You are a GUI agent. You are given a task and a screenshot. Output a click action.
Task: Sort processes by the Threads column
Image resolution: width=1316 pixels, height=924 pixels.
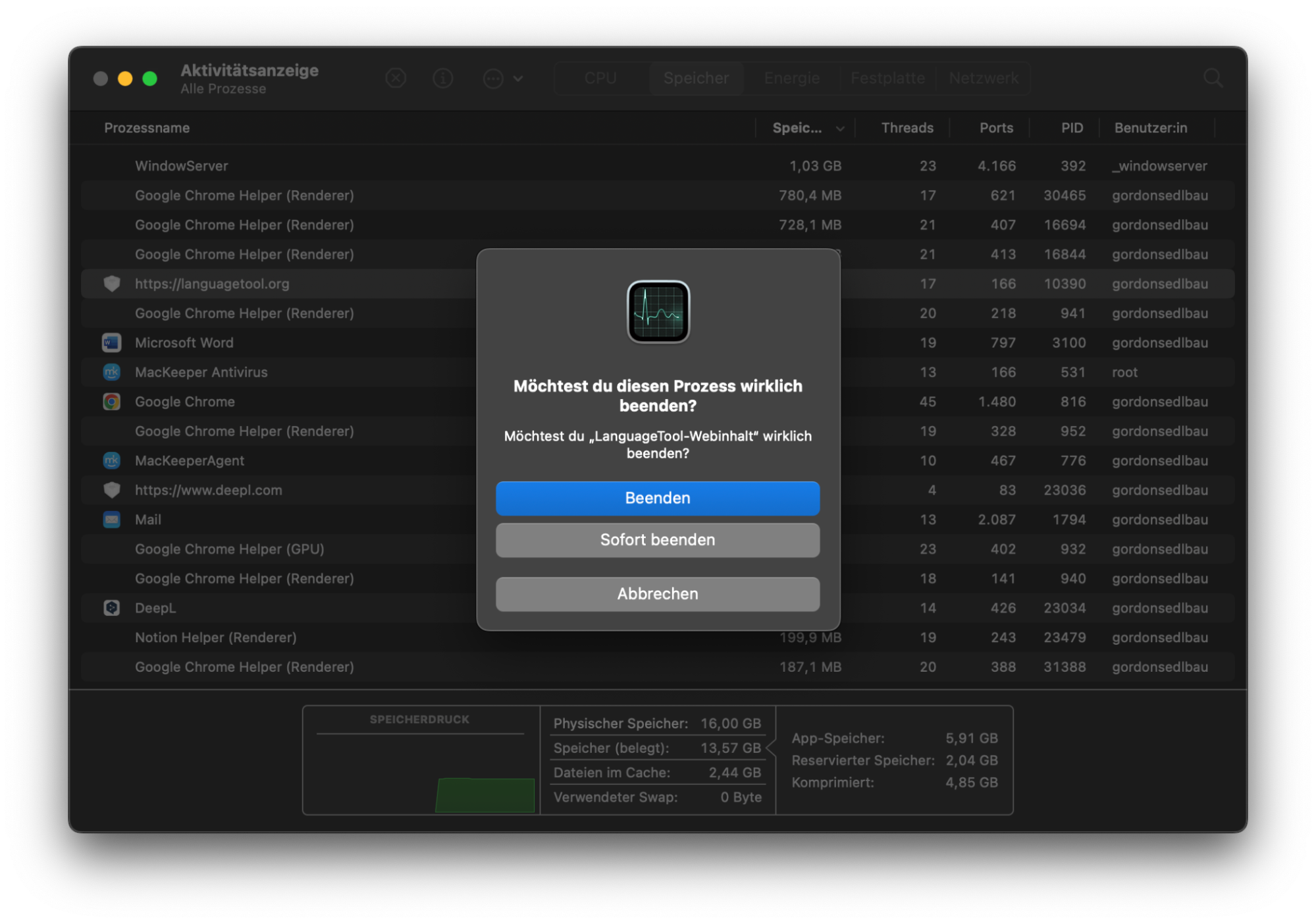coord(907,128)
